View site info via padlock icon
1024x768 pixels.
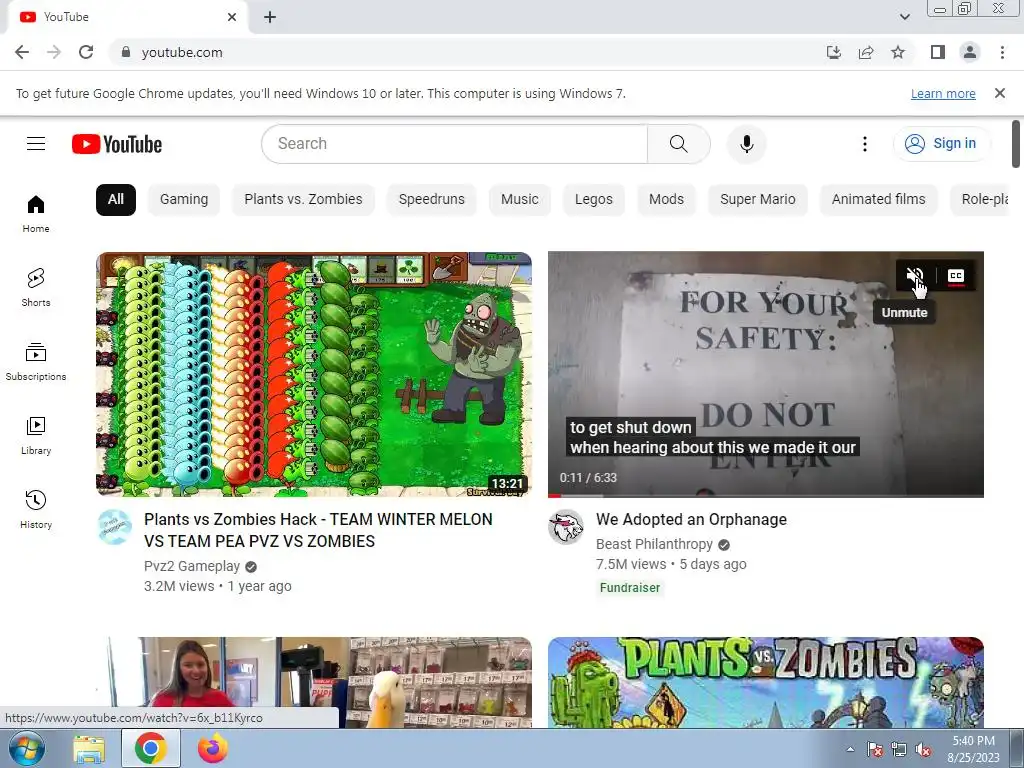coord(126,52)
